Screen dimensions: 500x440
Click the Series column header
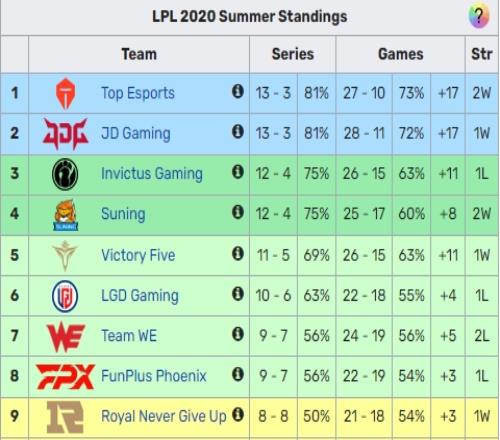tap(293, 54)
